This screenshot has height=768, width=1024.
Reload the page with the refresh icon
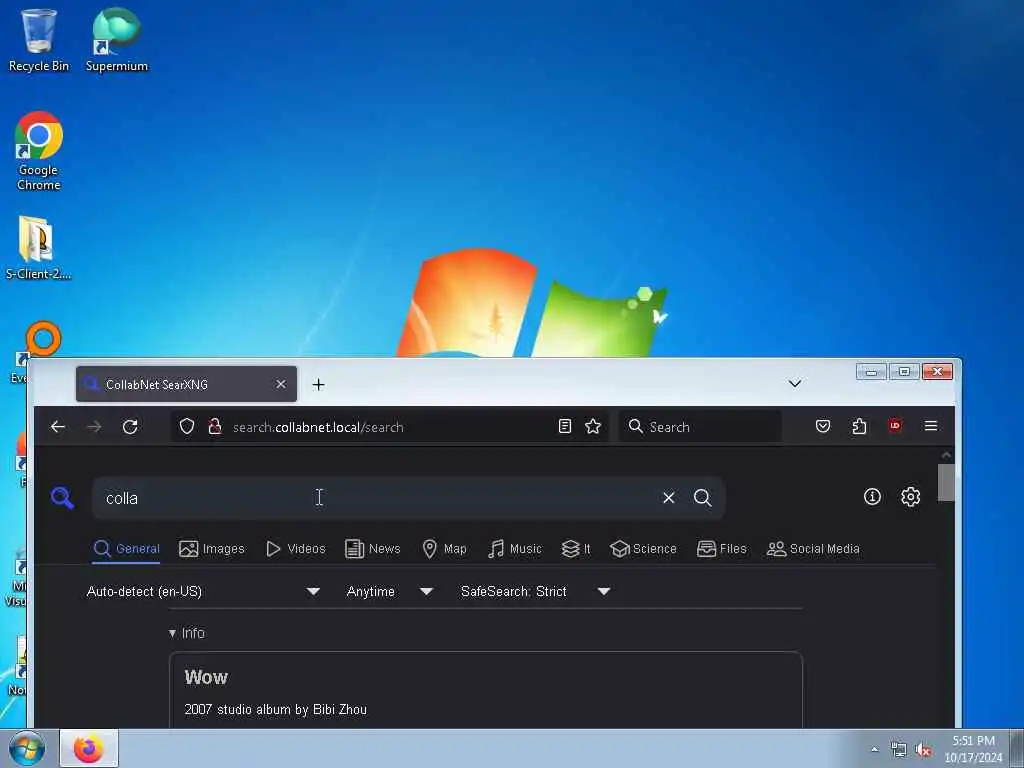pos(130,427)
